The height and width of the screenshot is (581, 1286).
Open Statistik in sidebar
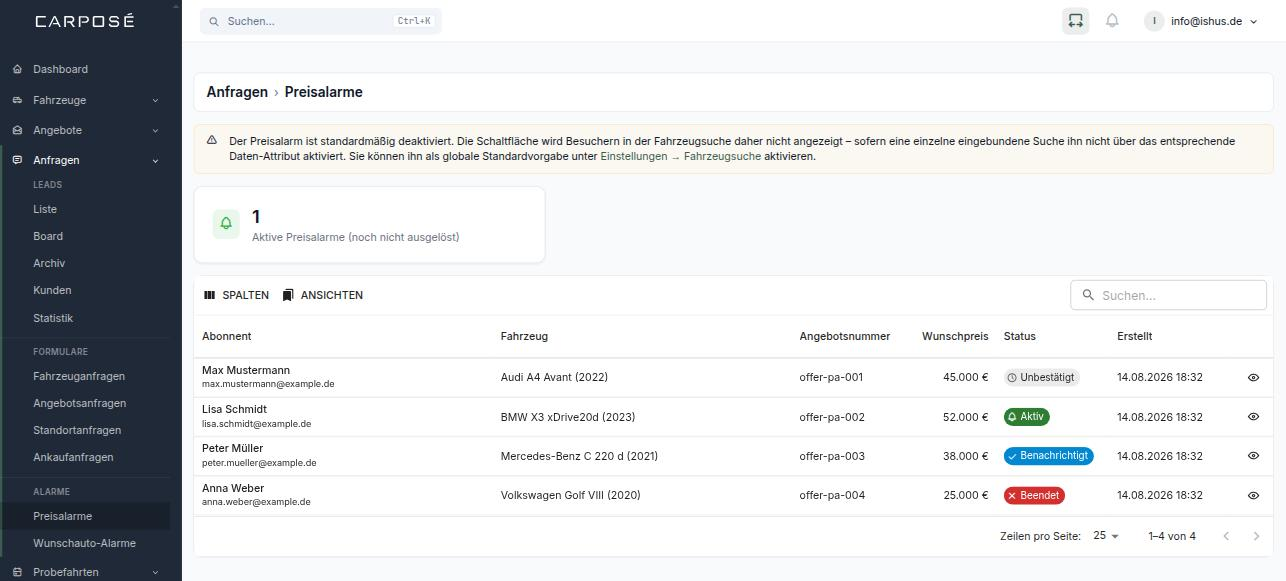click(x=53, y=318)
